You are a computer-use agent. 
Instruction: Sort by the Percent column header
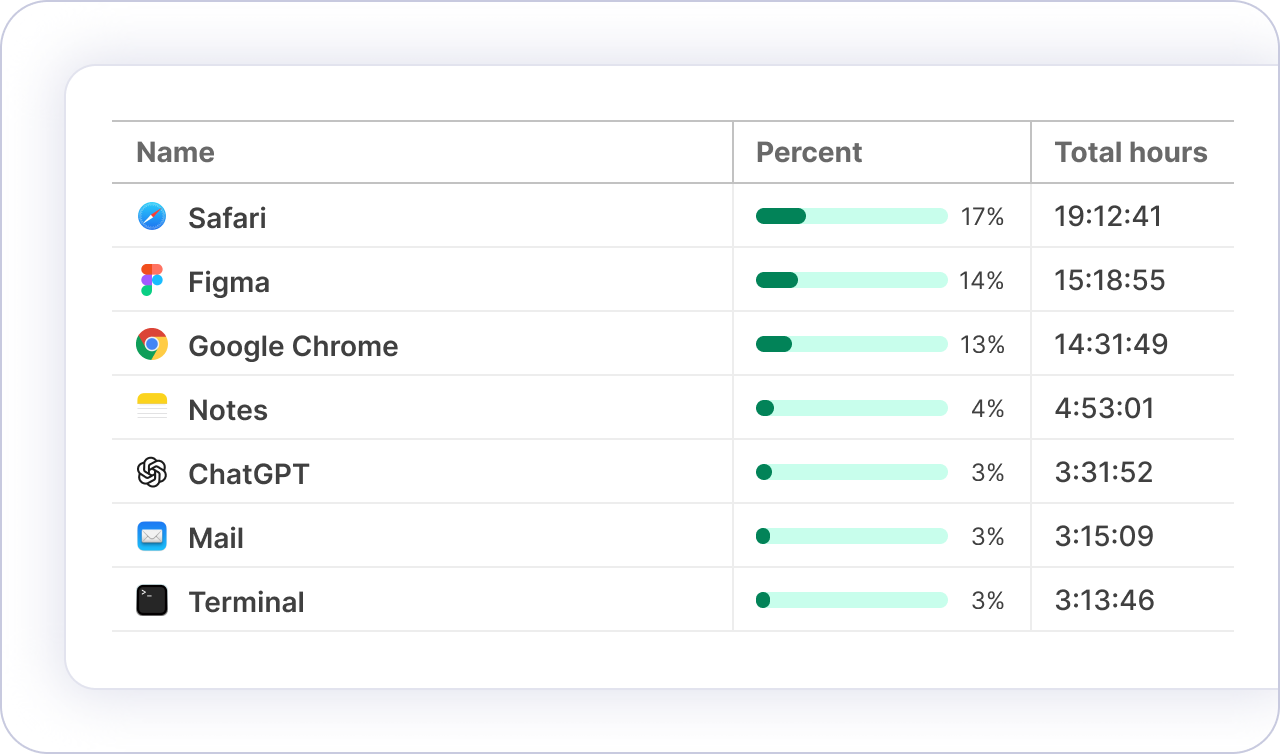tap(808, 153)
